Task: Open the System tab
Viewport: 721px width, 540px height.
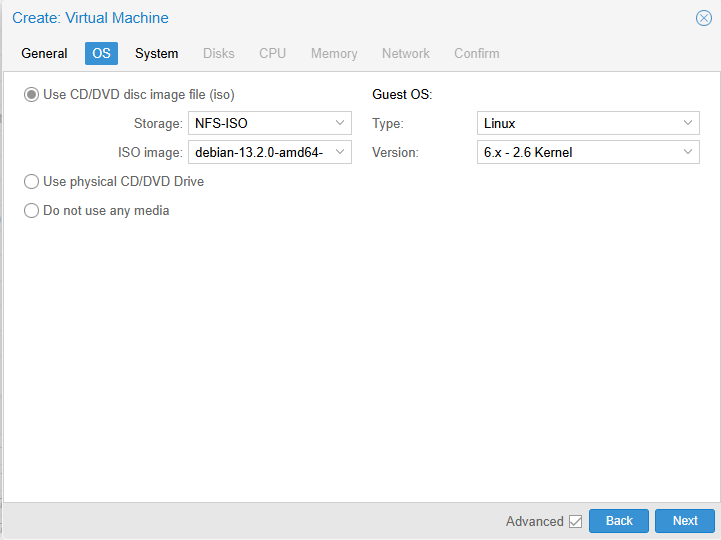Action: point(156,54)
